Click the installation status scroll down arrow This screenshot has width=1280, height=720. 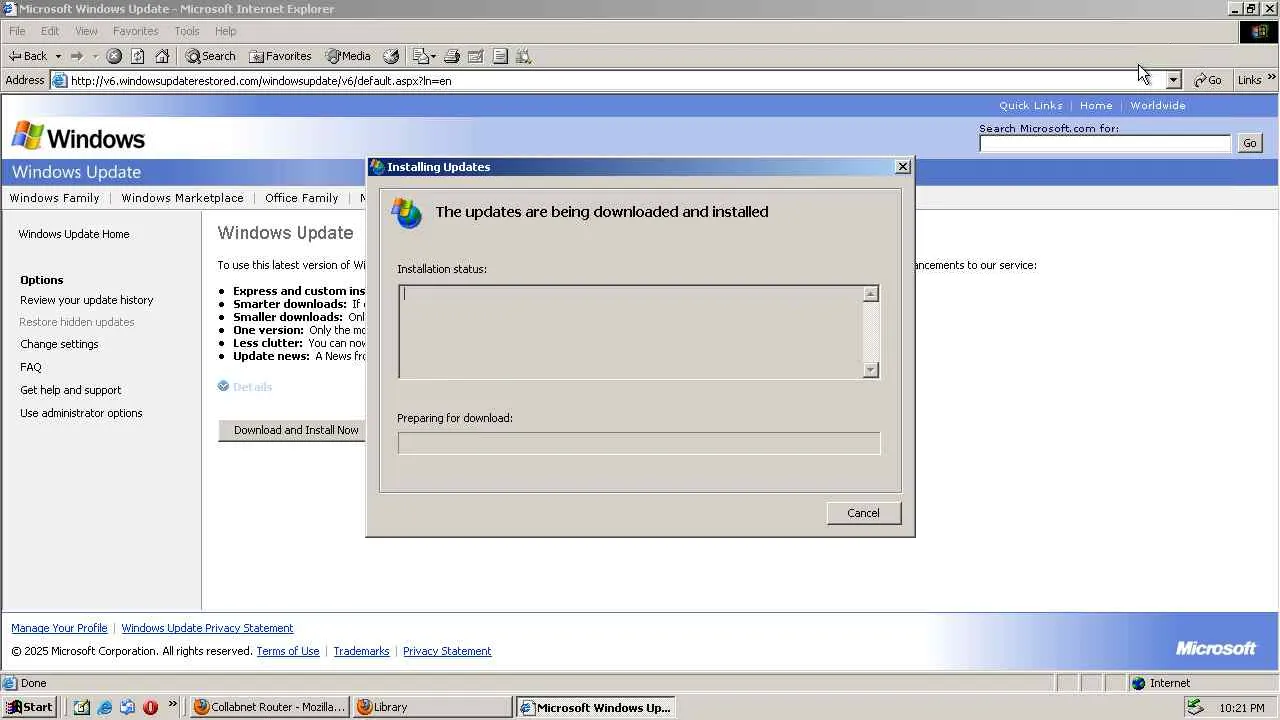pos(870,370)
